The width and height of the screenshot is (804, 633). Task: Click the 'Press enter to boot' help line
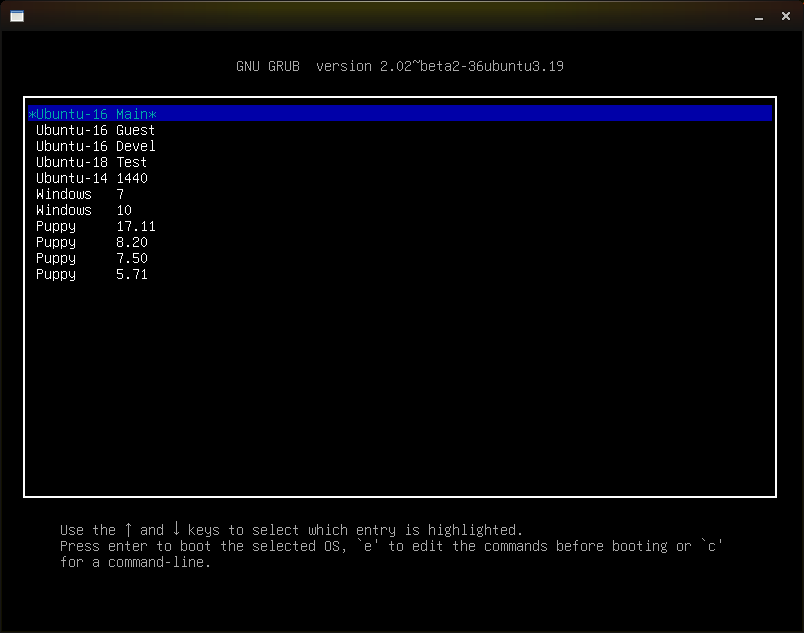pyautogui.click(x=391, y=546)
